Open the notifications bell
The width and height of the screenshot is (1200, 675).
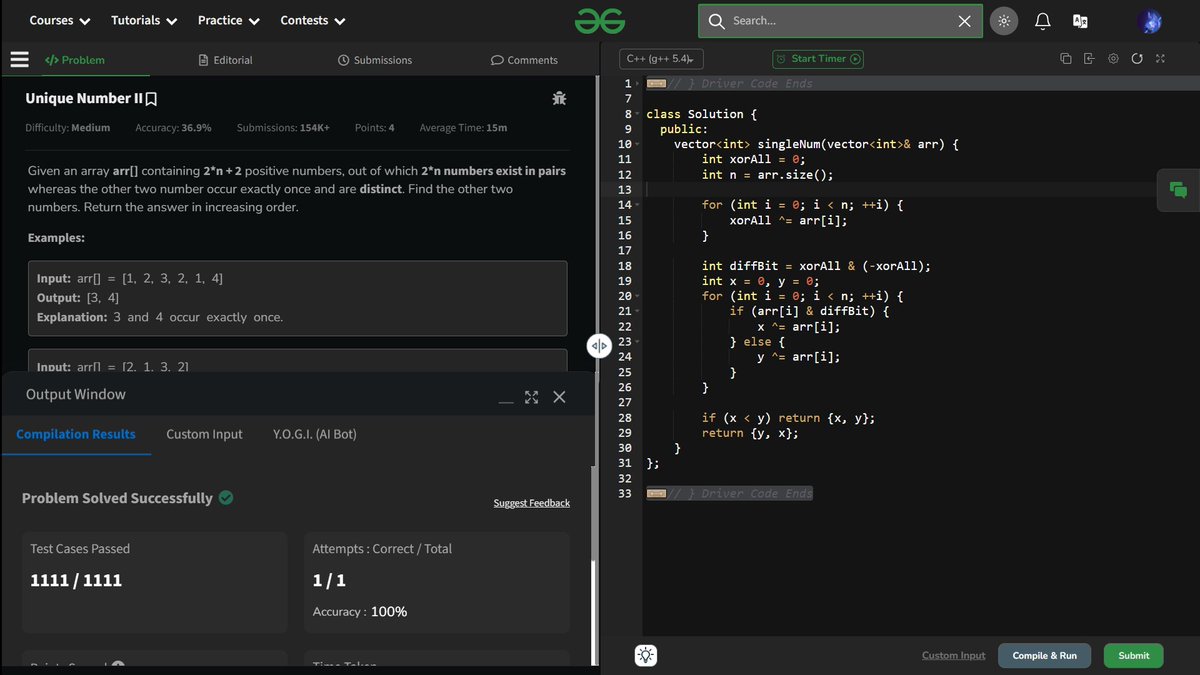pos(1043,21)
